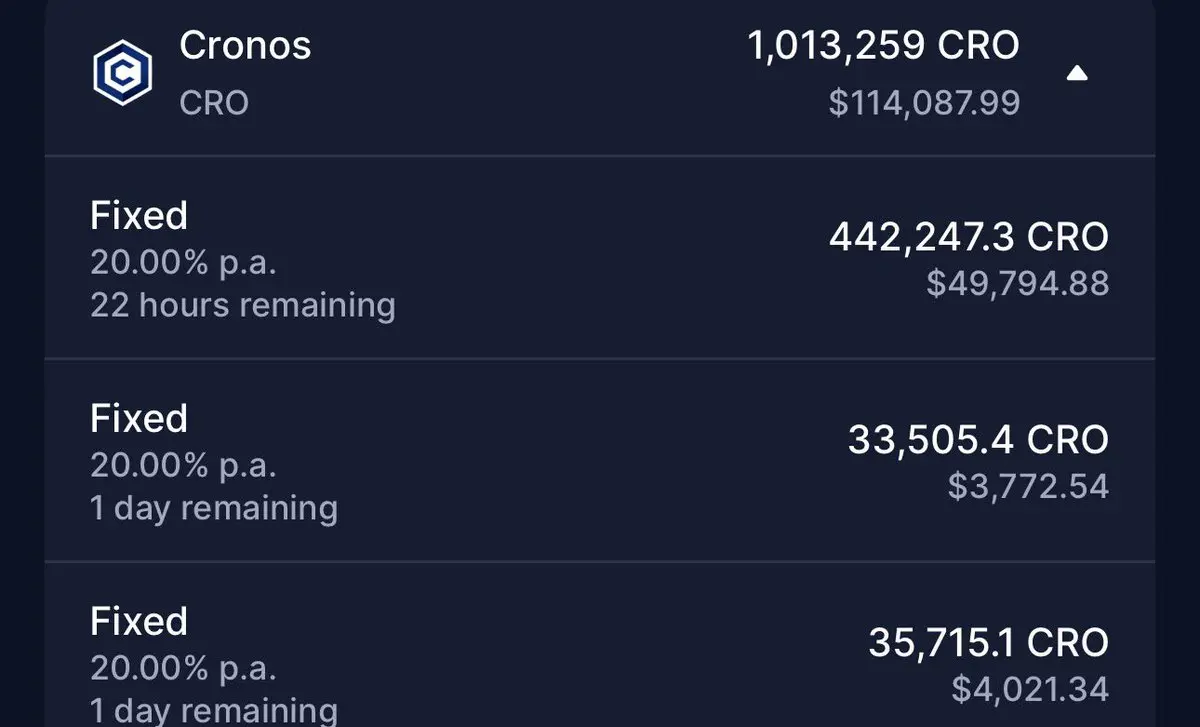This screenshot has height=727, width=1200.
Task: Click the CRO ticker under Cronos
Action: tap(214, 103)
